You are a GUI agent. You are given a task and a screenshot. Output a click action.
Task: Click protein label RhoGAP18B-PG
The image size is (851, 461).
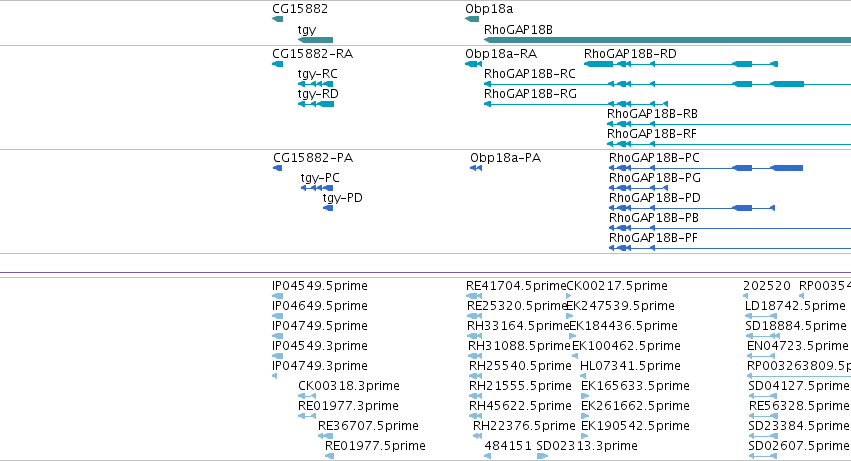[x=655, y=178]
